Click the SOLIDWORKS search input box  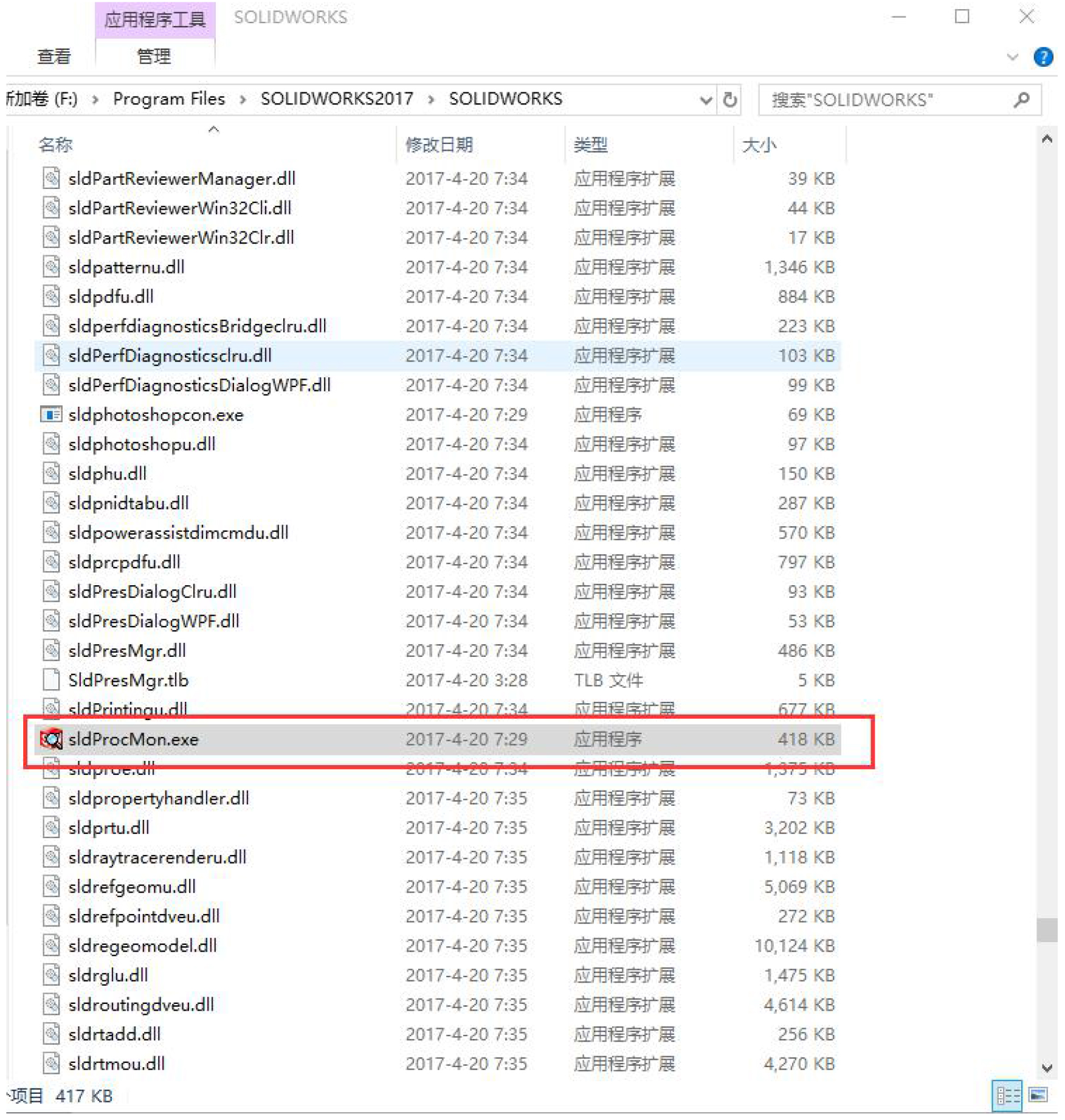(x=885, y=100)
